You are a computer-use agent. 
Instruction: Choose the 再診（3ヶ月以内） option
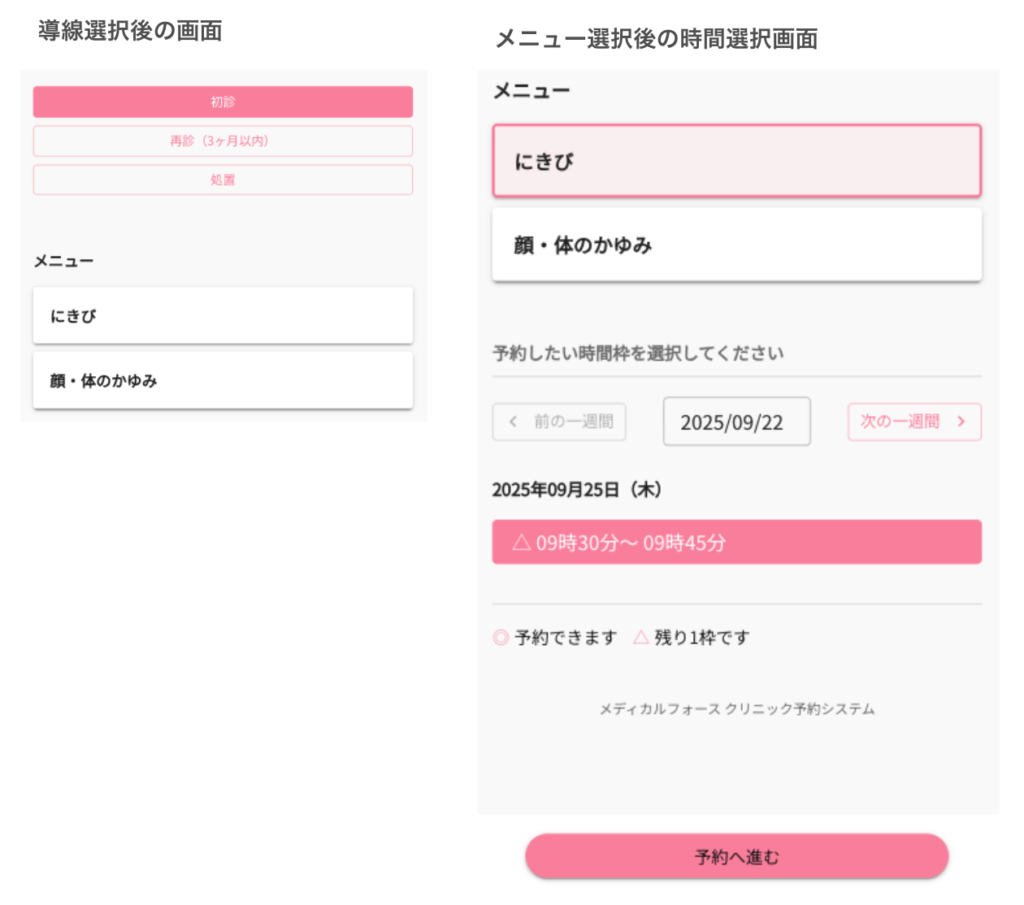(x=222, y=141)
